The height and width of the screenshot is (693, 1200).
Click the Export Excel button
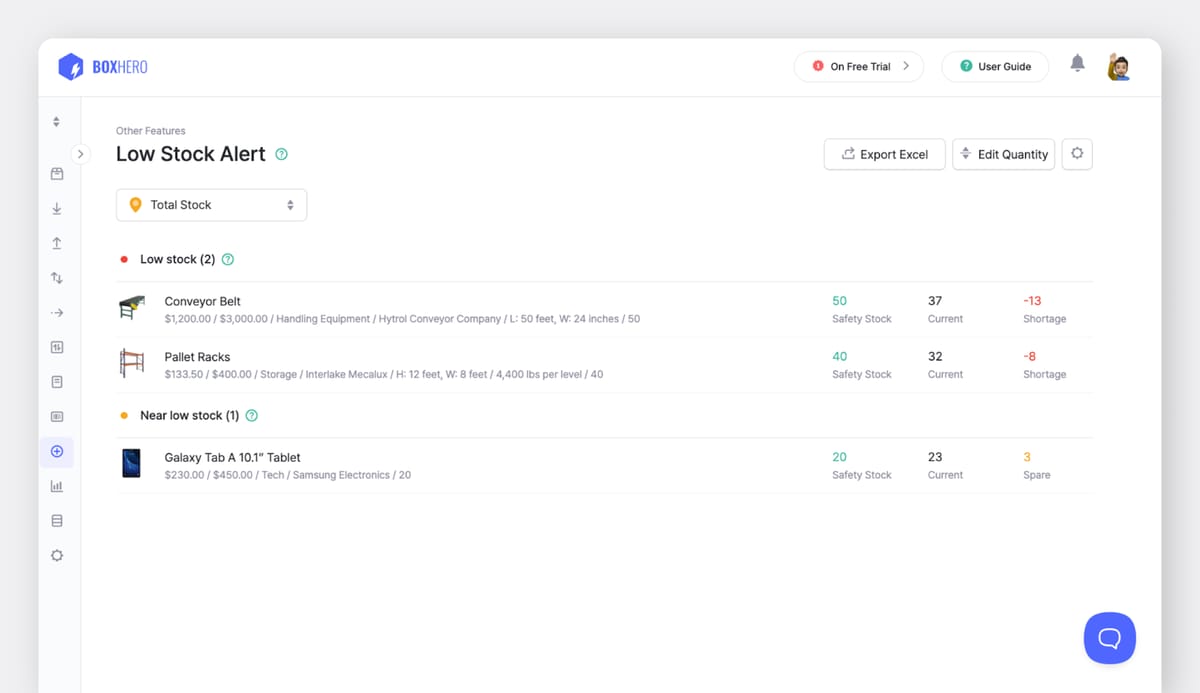[885, 154]
